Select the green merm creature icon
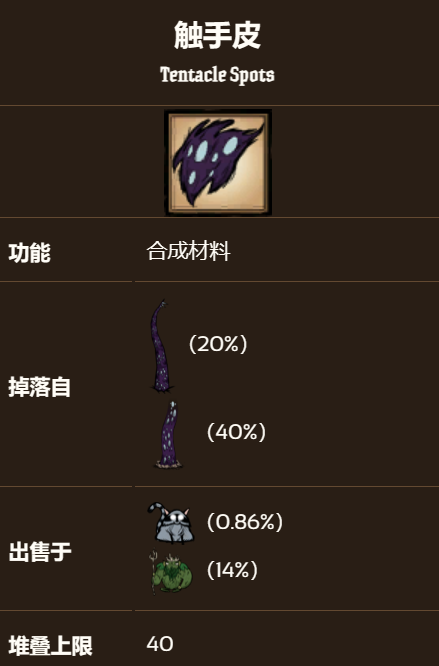Image resolution: width=439 pixels, height=666 pixels. 170,572
